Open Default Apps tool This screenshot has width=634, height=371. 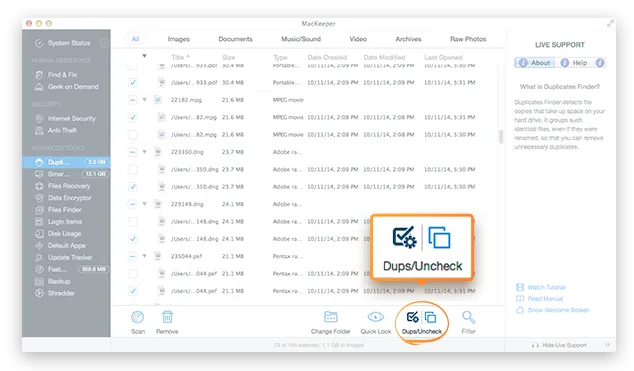click(x=60, y=246)
